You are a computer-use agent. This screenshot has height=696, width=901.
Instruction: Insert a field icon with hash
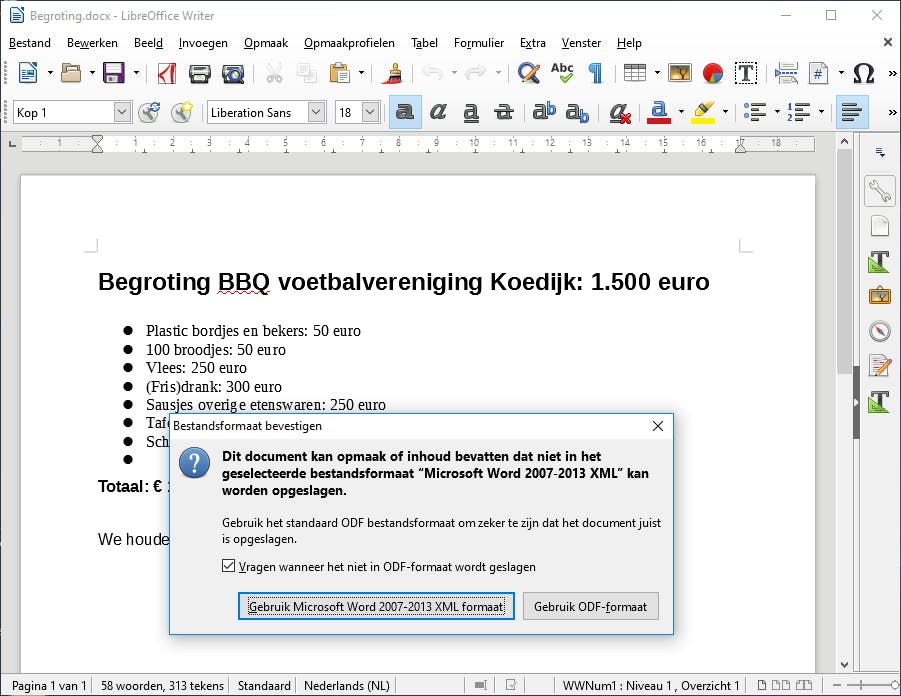(x=818, y=73)
